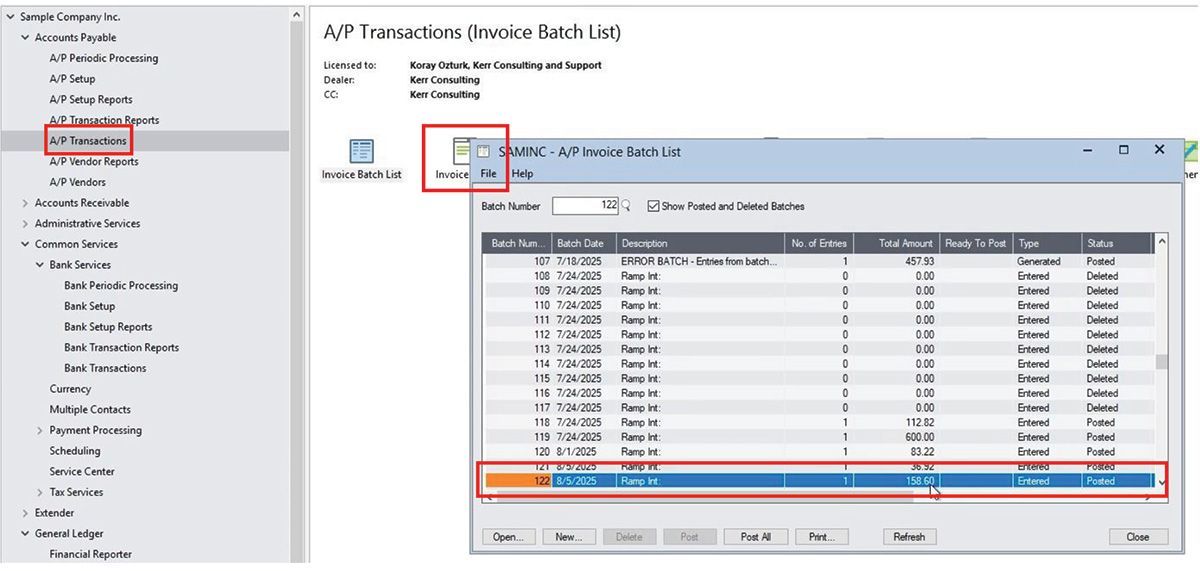The image size is (1200, 571).
Task: Select batch 122 row with 158.60
Action: [819, 481]
